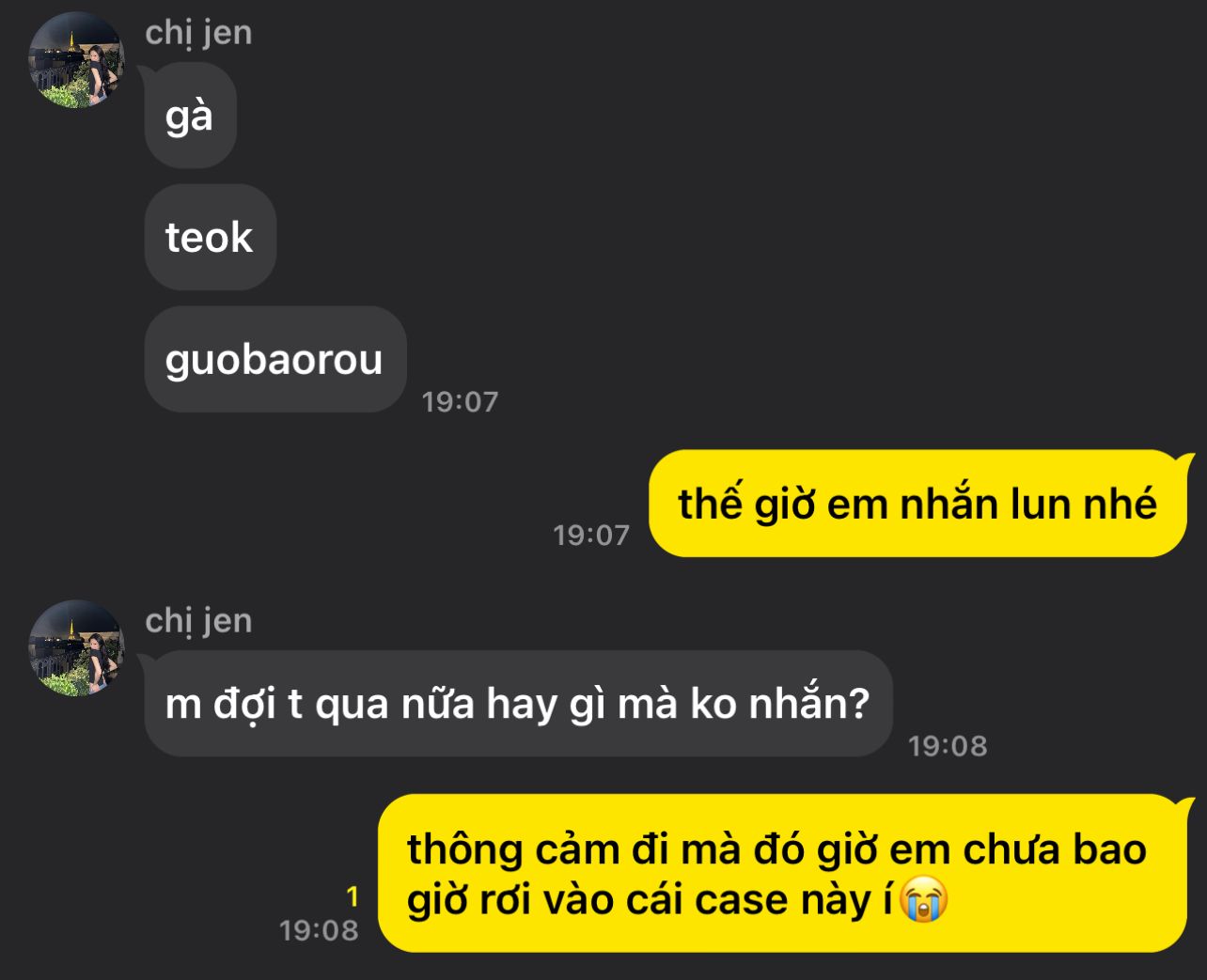
Task: Select the 'guobaorou' message bubble
Action: coord(274,359)
